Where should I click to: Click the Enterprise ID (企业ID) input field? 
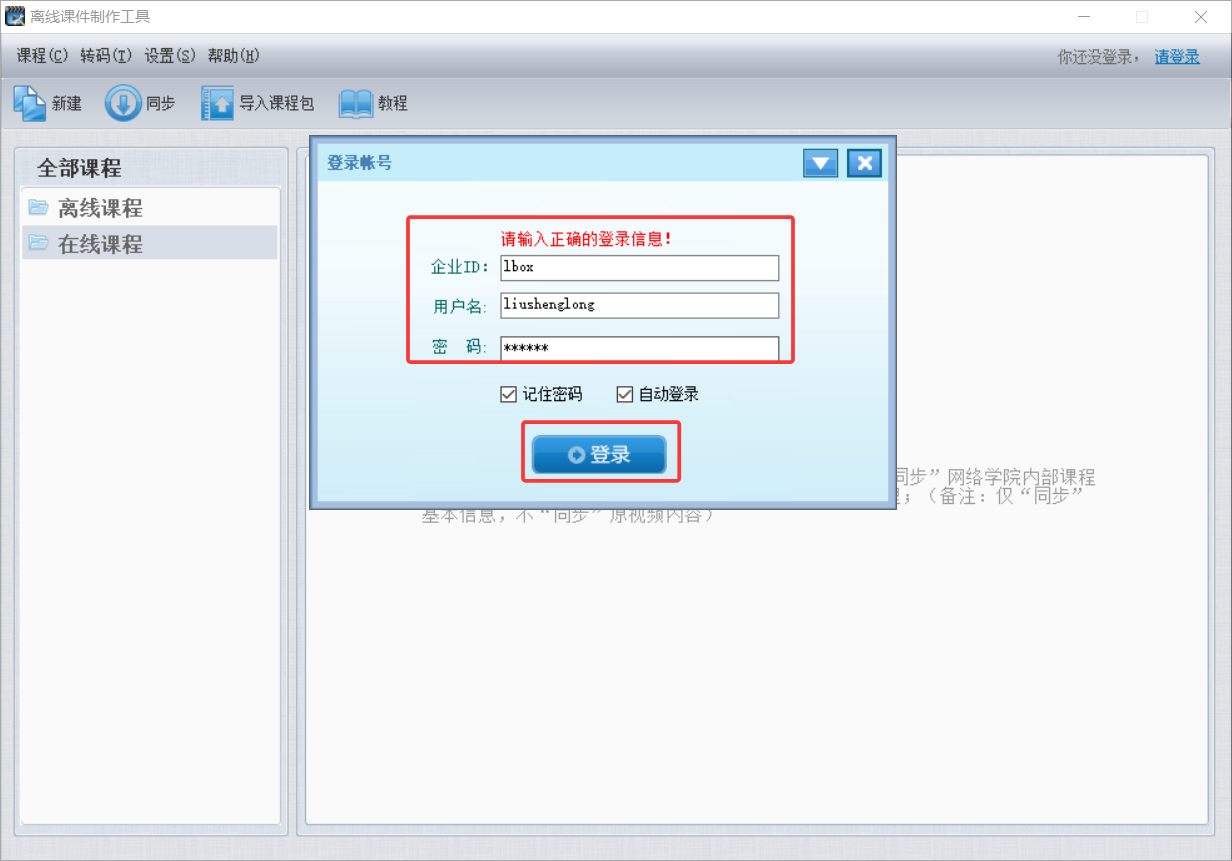[x=639, y=268]
